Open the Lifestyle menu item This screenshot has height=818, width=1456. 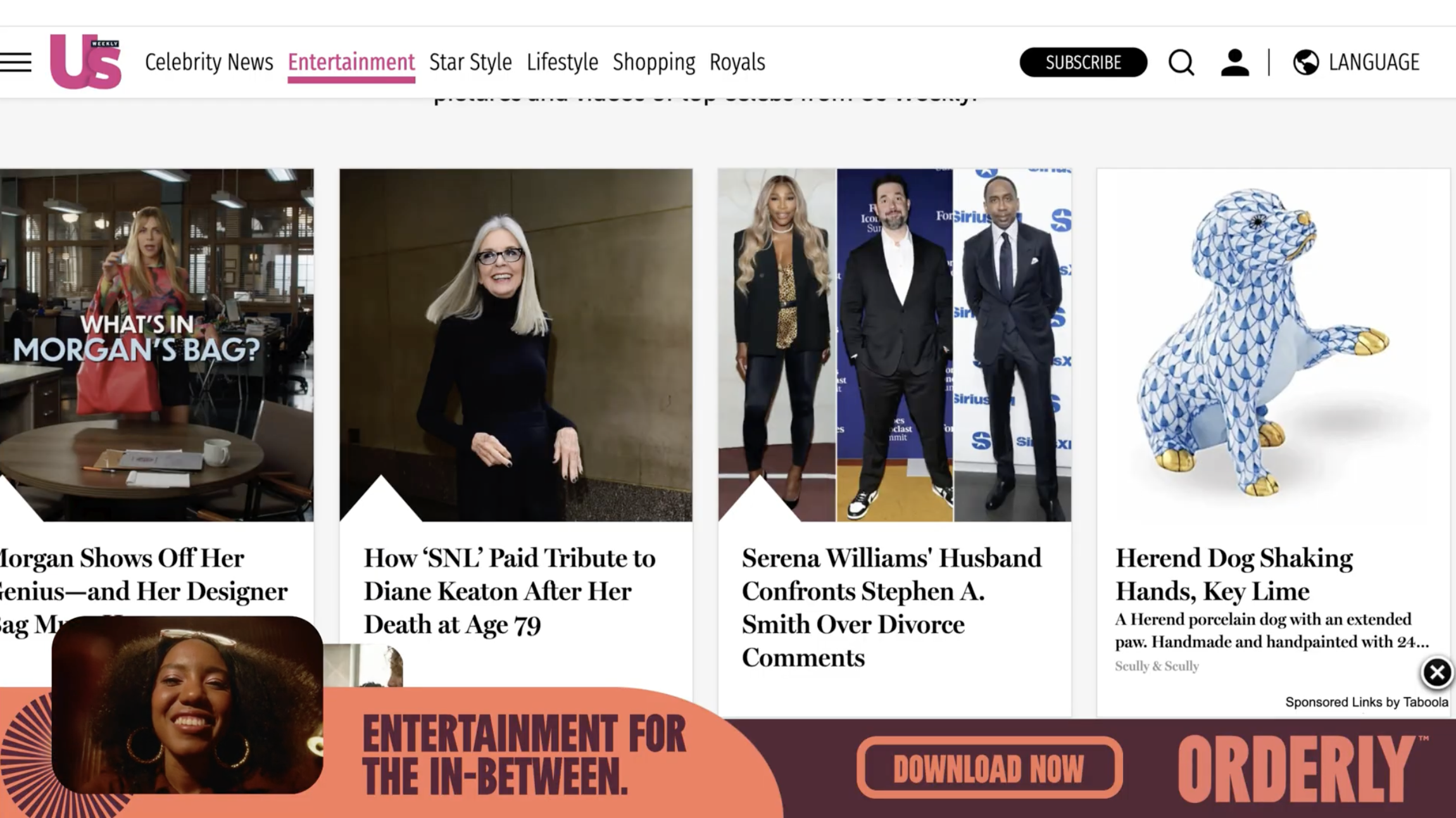pyautogui.click(x=562, y=62)
